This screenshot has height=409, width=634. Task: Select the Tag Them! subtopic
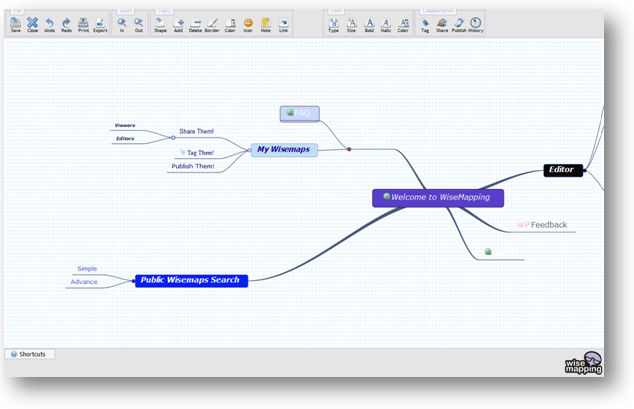pyautogui.click(x=201, y=153)
